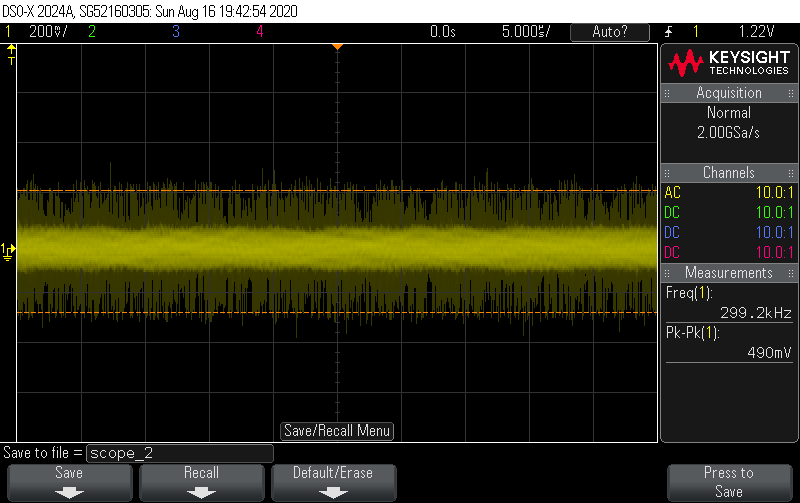Click the magenta DC 10.0:1 channel row
Image resolution: width=800 pixels, height=503 pixels.
click(729, 252)
